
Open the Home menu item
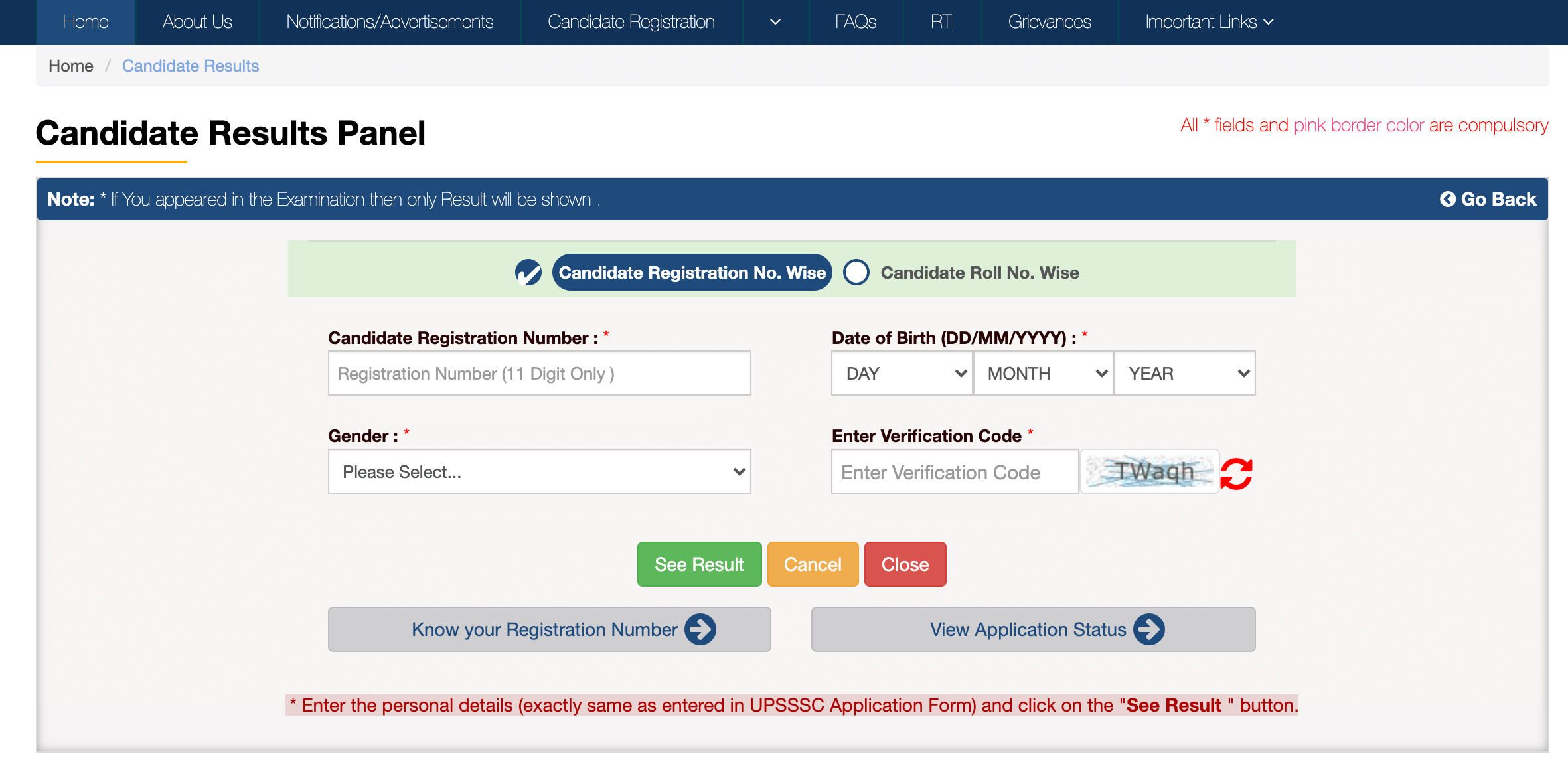click(86, 22)
